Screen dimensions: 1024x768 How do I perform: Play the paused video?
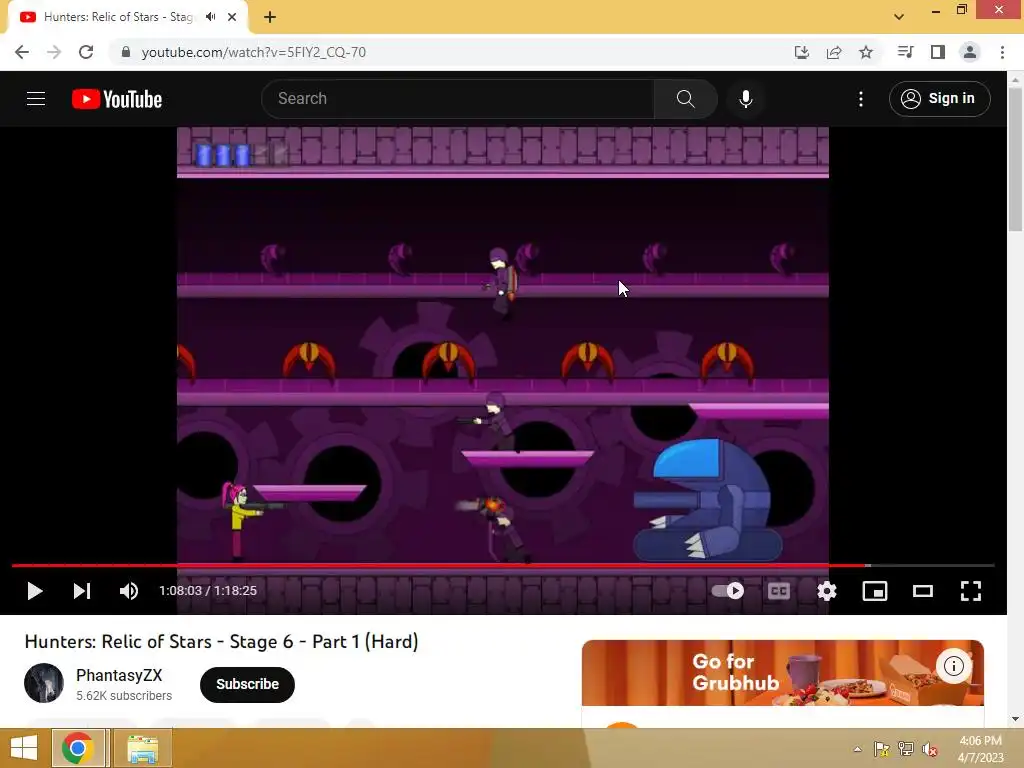coord(35,591)
